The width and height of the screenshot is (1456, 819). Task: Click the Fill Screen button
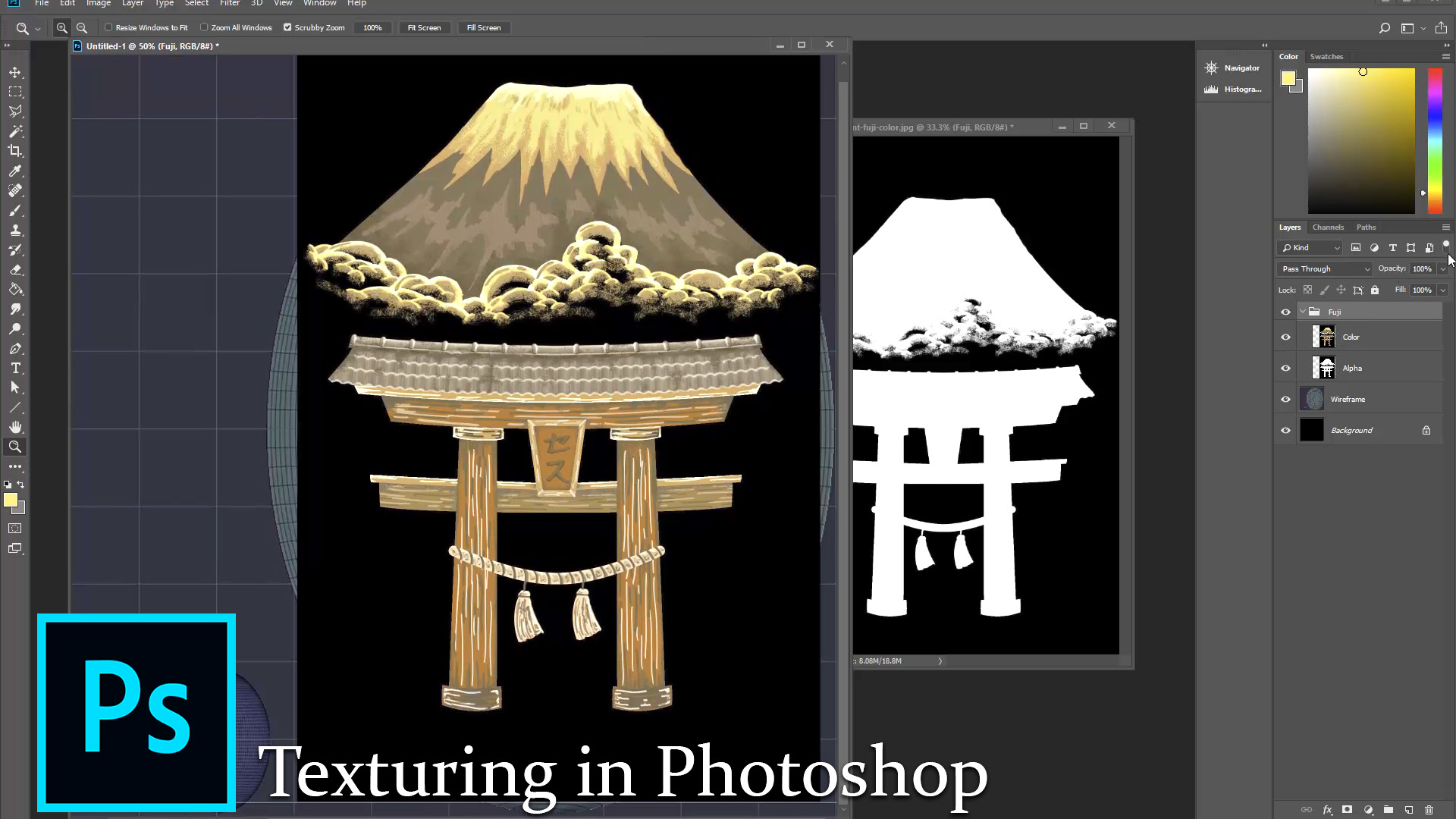(484, 27)
